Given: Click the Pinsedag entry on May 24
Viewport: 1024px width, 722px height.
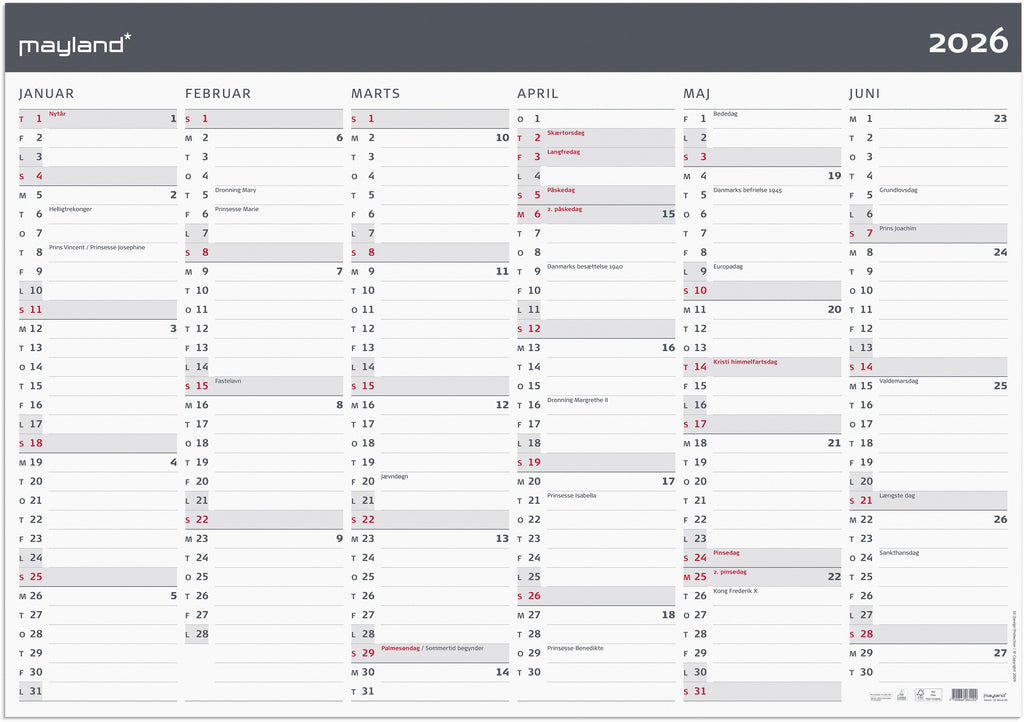Looking at the screenshot, I should pos(726,553).
